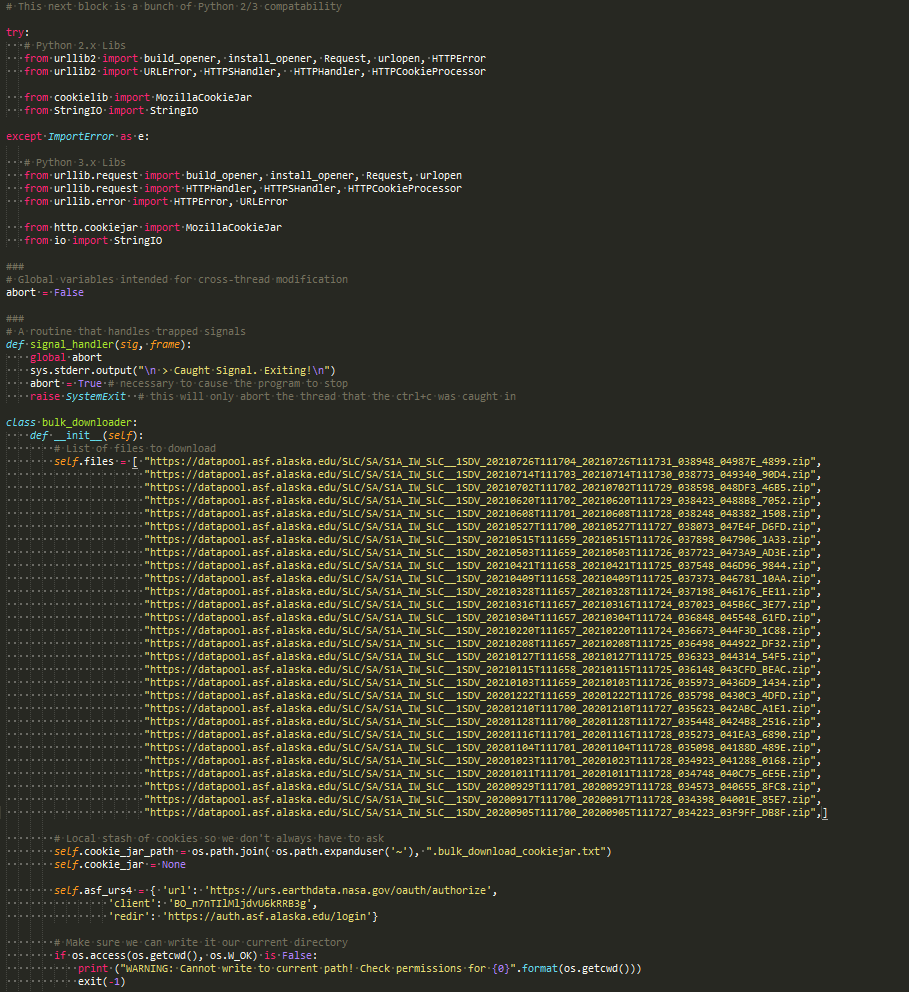Click the closing bracket ending files list

coord(825,813)
